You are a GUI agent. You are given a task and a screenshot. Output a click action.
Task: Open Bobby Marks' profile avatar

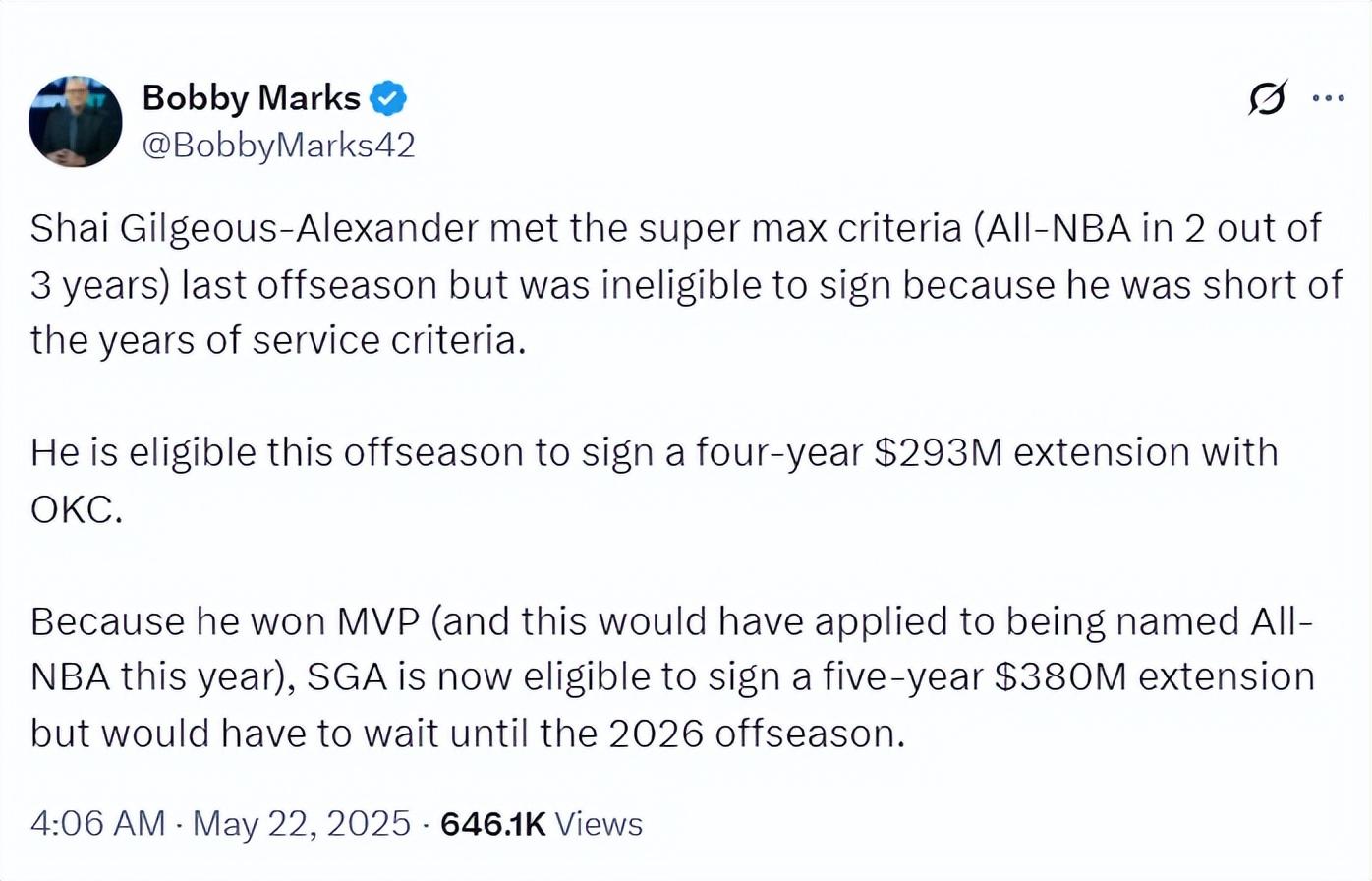pos(75,121)
